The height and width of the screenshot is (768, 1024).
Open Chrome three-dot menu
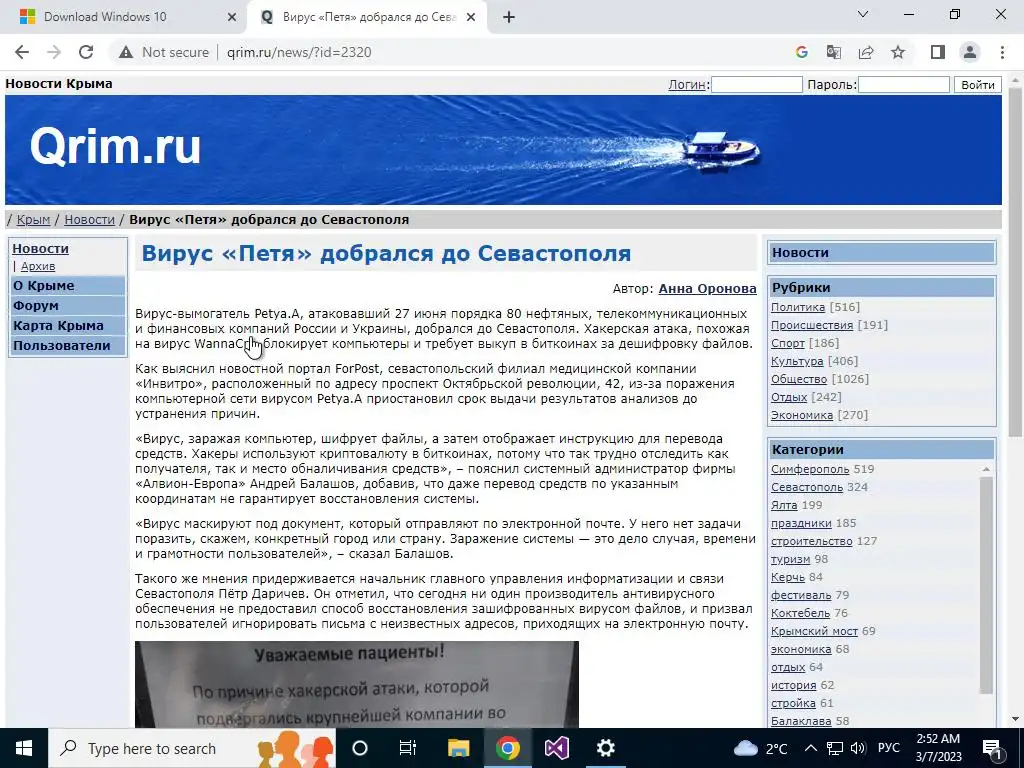[1002, 52]
